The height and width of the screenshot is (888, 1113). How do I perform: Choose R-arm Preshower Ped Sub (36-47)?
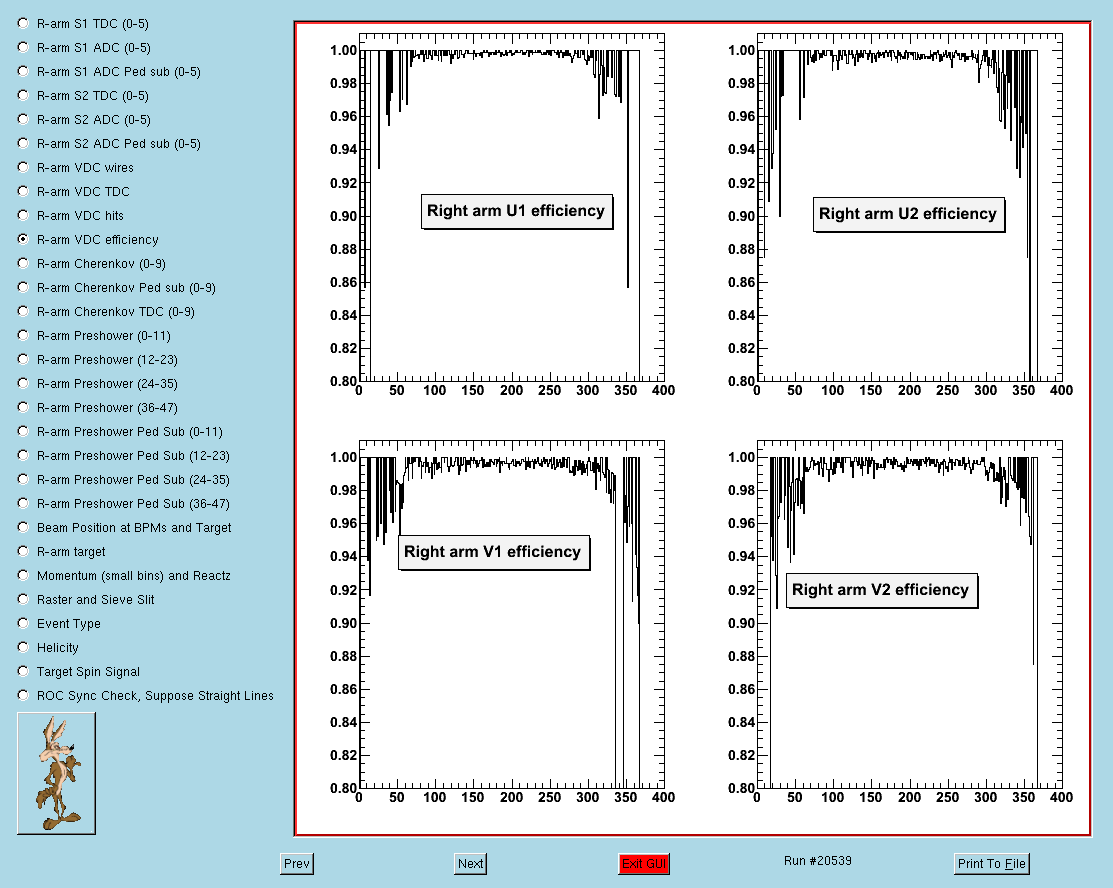[x=23, y=503]
